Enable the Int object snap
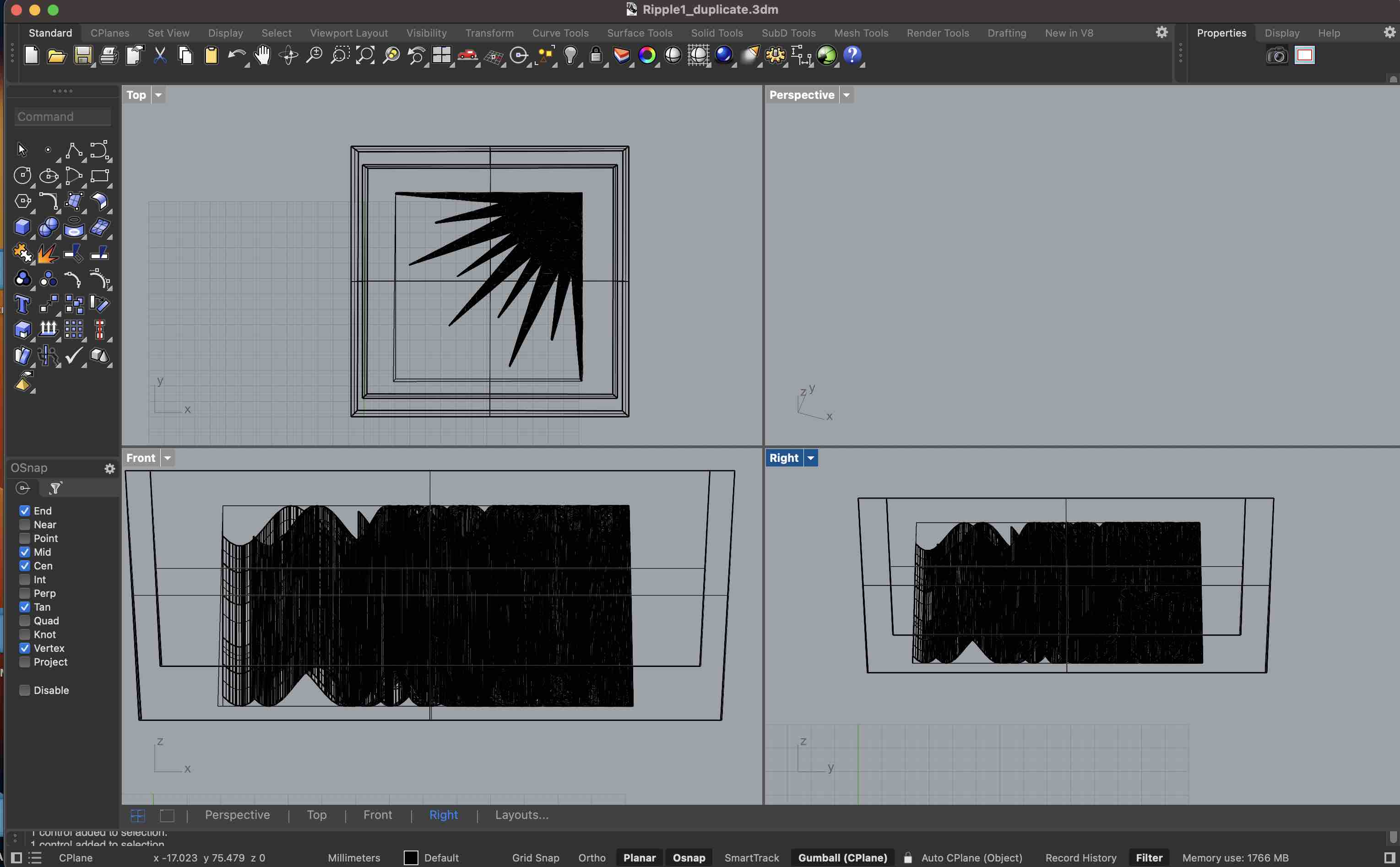The height and width of the screenshot is (867, 1400). (25, 580)
